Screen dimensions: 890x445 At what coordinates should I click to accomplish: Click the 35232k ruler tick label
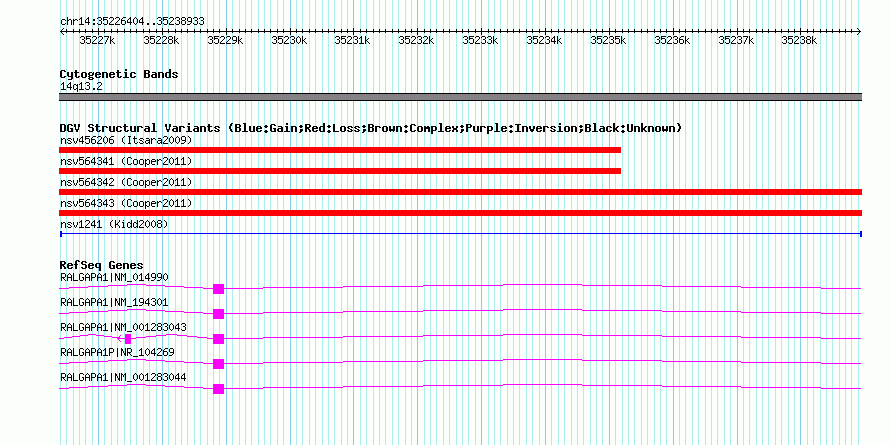click(417, 40)
